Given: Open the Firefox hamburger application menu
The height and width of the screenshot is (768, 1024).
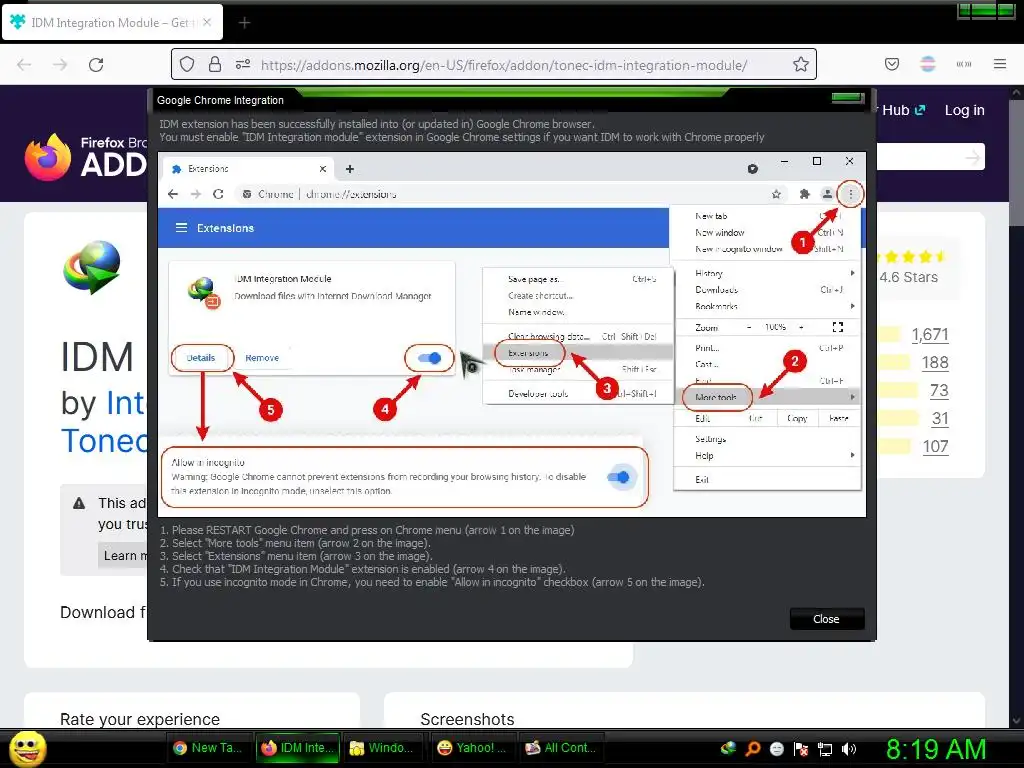Looking at the screenshot, I should click(1000, 64).
